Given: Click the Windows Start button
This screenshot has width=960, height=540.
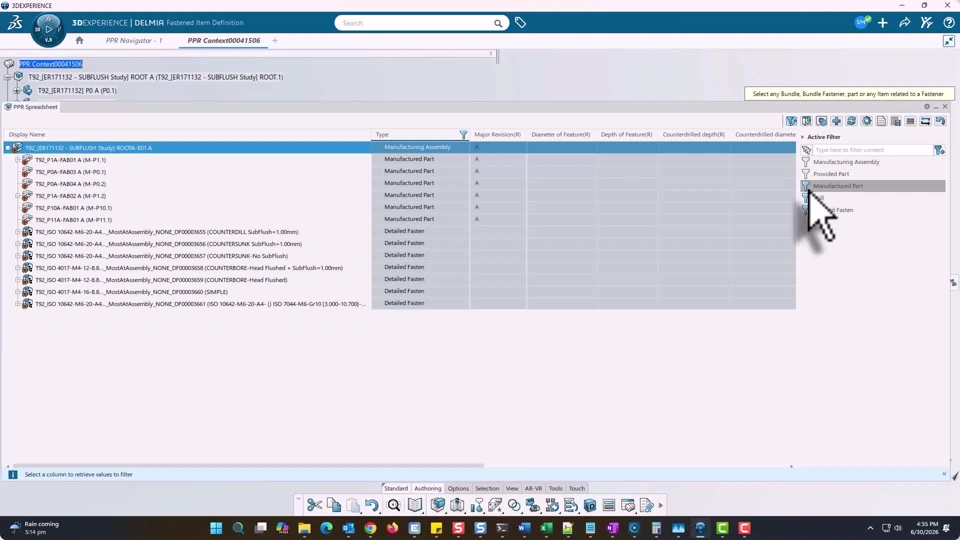Looking at the screenshot, I should pyautogui.click(x=216, y=528).
